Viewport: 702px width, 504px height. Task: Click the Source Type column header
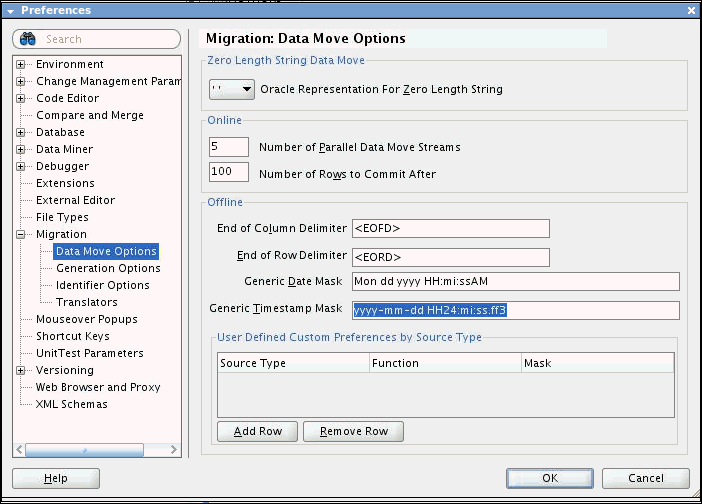294,363
